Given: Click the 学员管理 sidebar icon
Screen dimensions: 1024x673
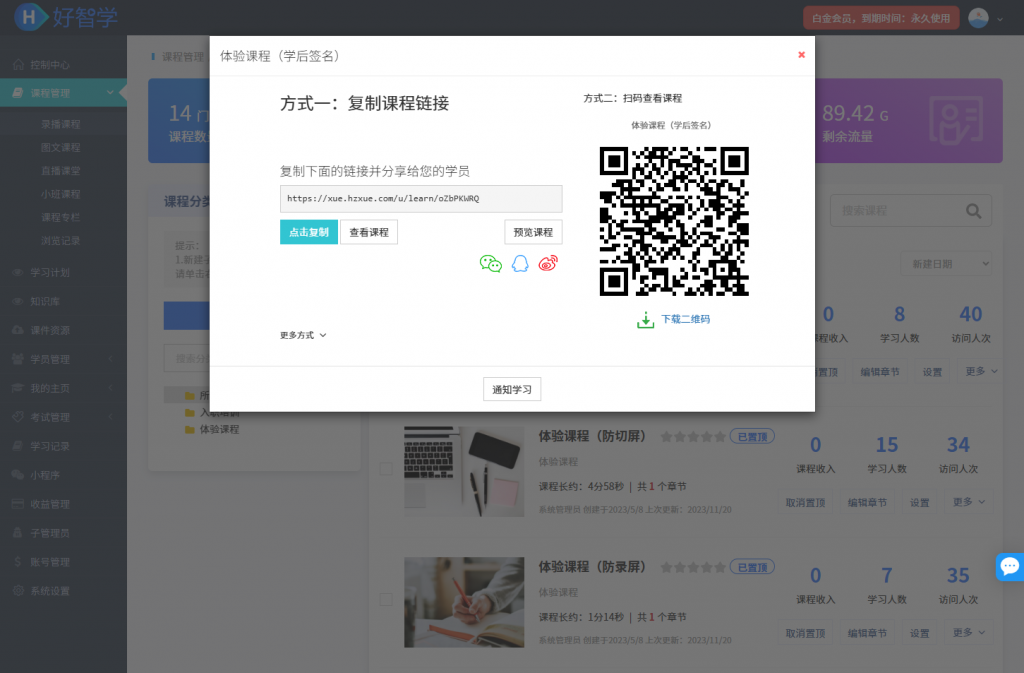Looking at the screenshot, I should (18, 359).
